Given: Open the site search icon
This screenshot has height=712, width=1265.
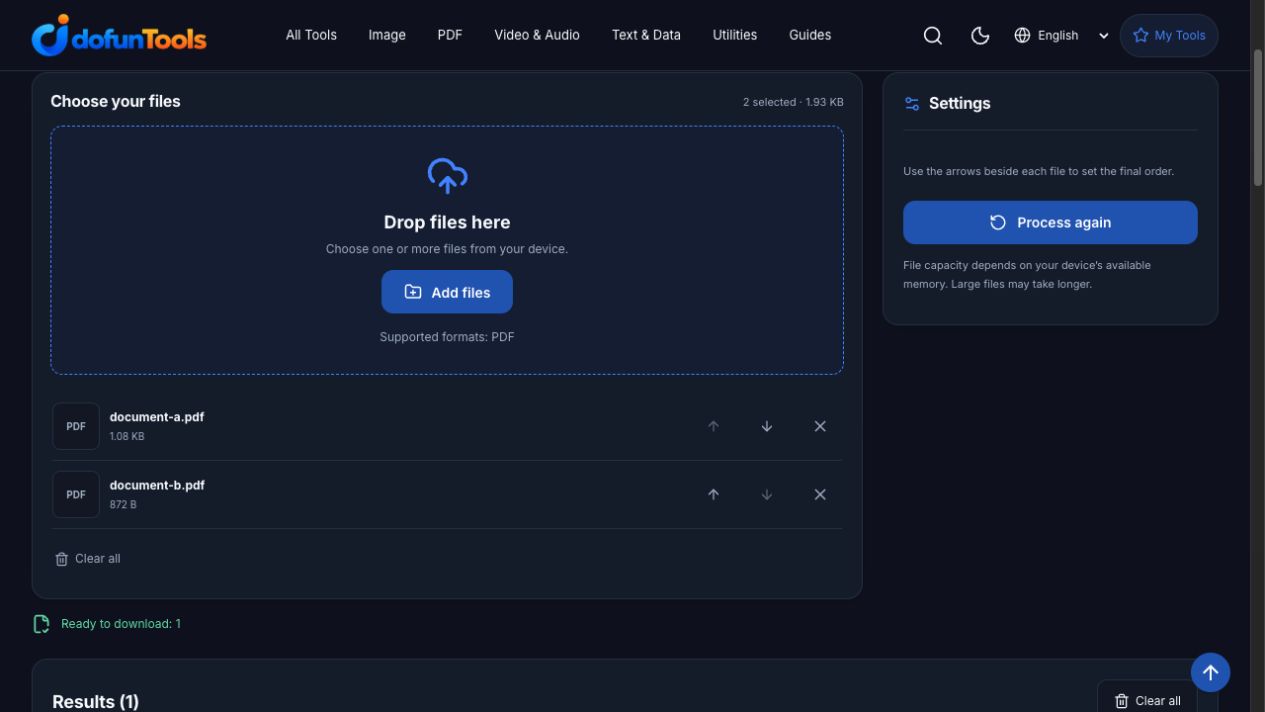Looking at the screenshot, I should (933, 35).
